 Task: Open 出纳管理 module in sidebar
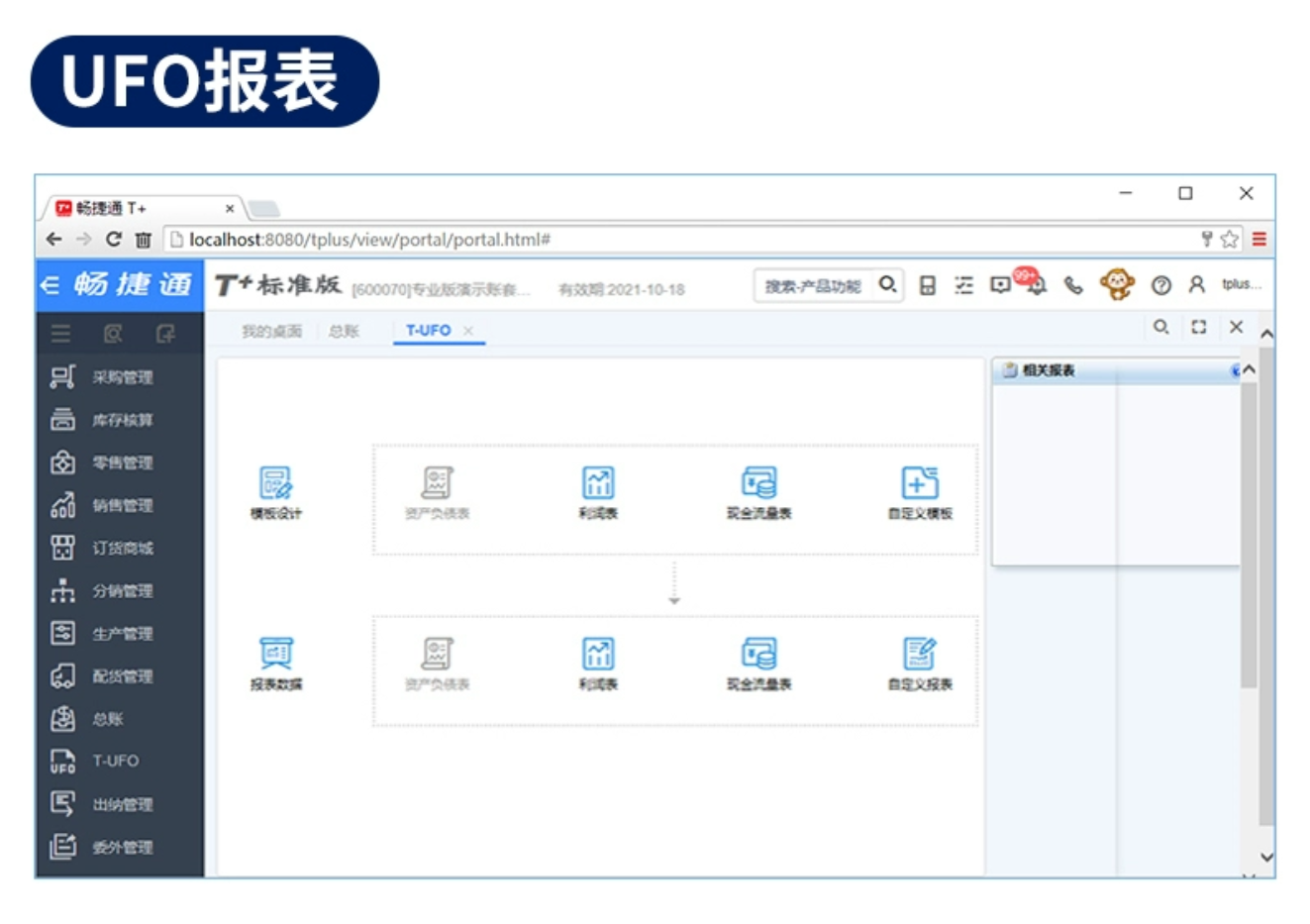click(102, 804)
